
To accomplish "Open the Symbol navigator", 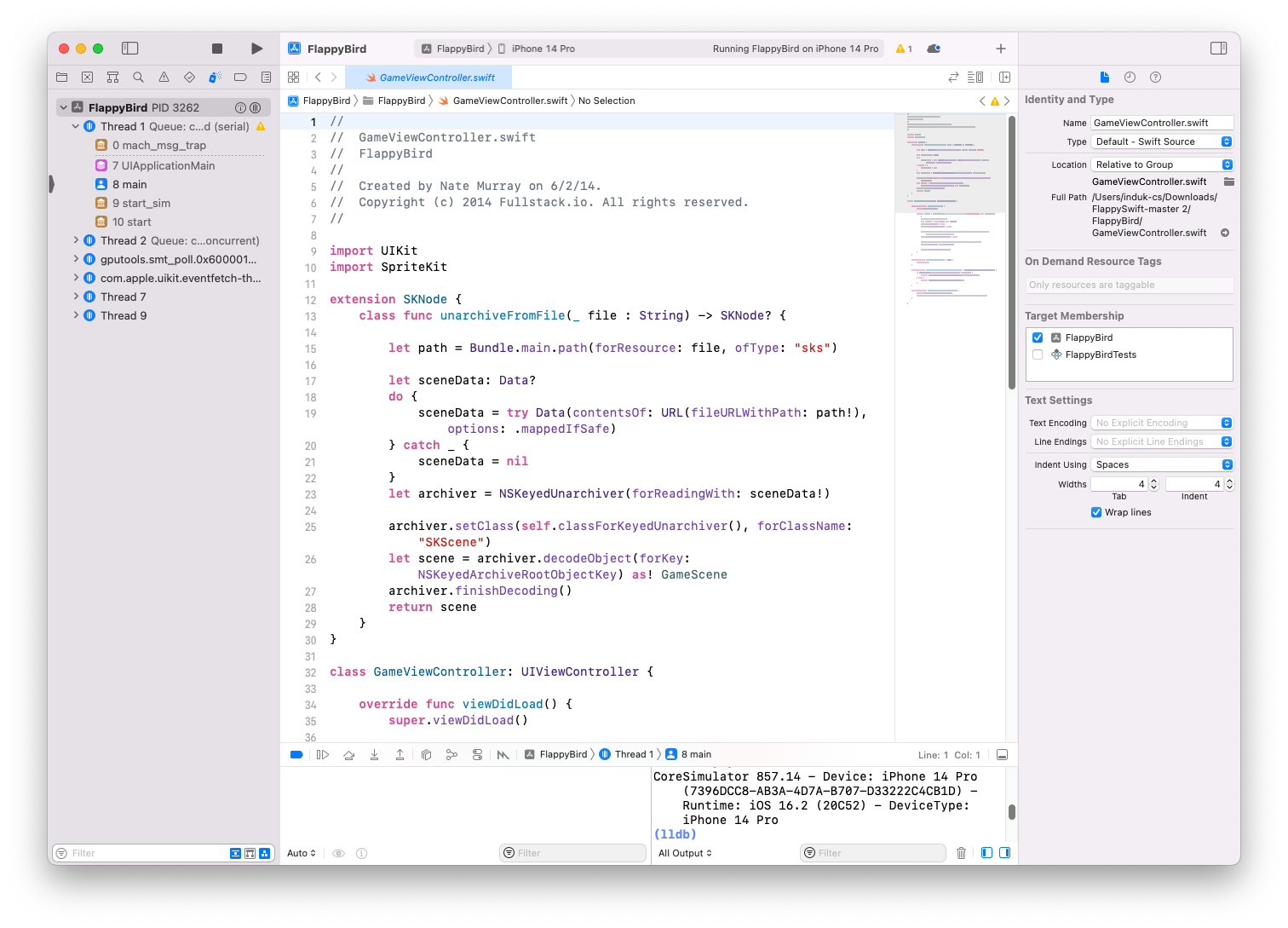I will [x=112, y=77].
